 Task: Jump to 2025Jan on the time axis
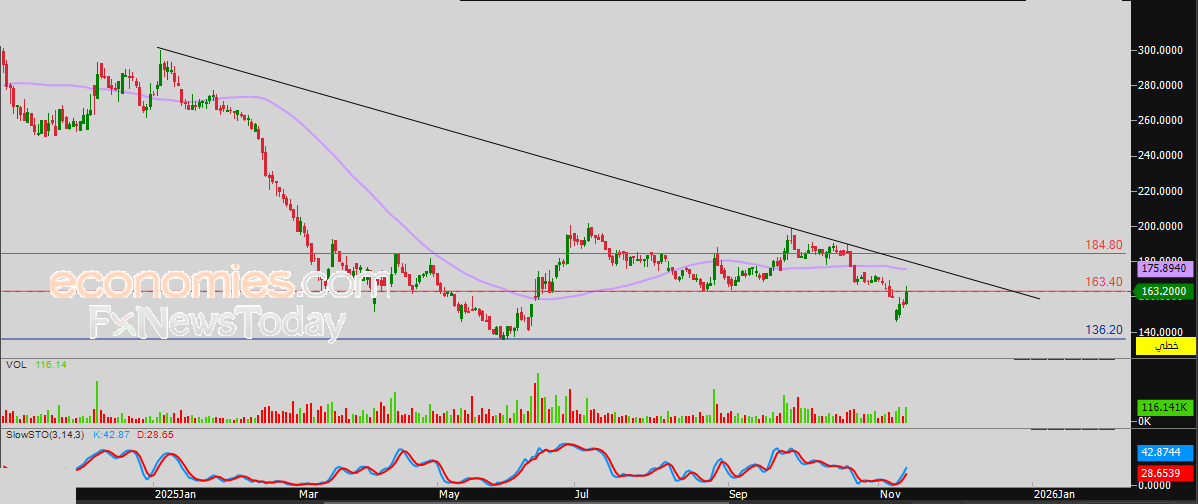pyautogui.click(x=174, y=494)
